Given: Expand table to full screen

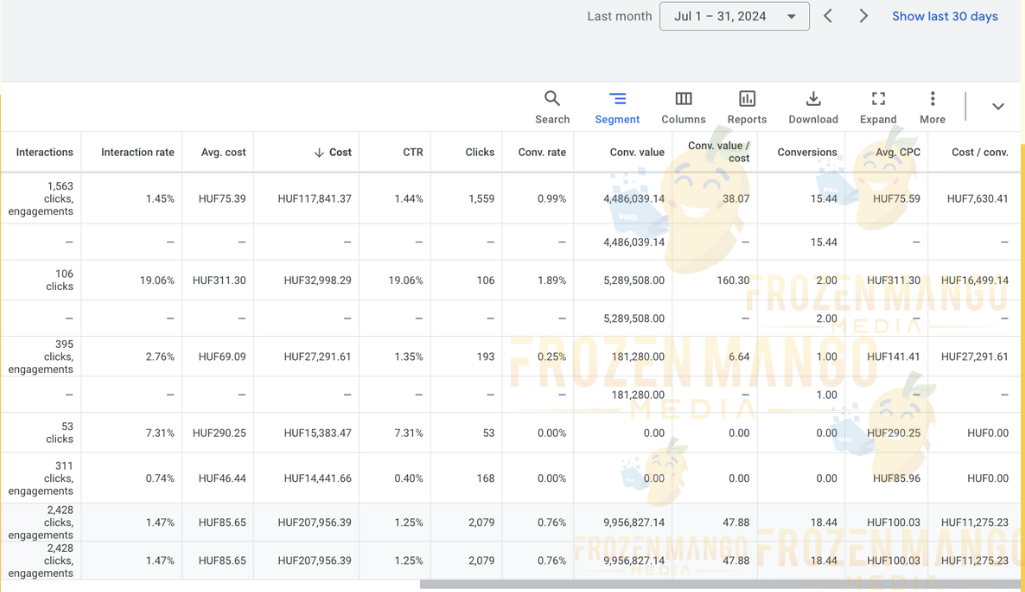Looking at the screenshot, I should coord(878,99).
